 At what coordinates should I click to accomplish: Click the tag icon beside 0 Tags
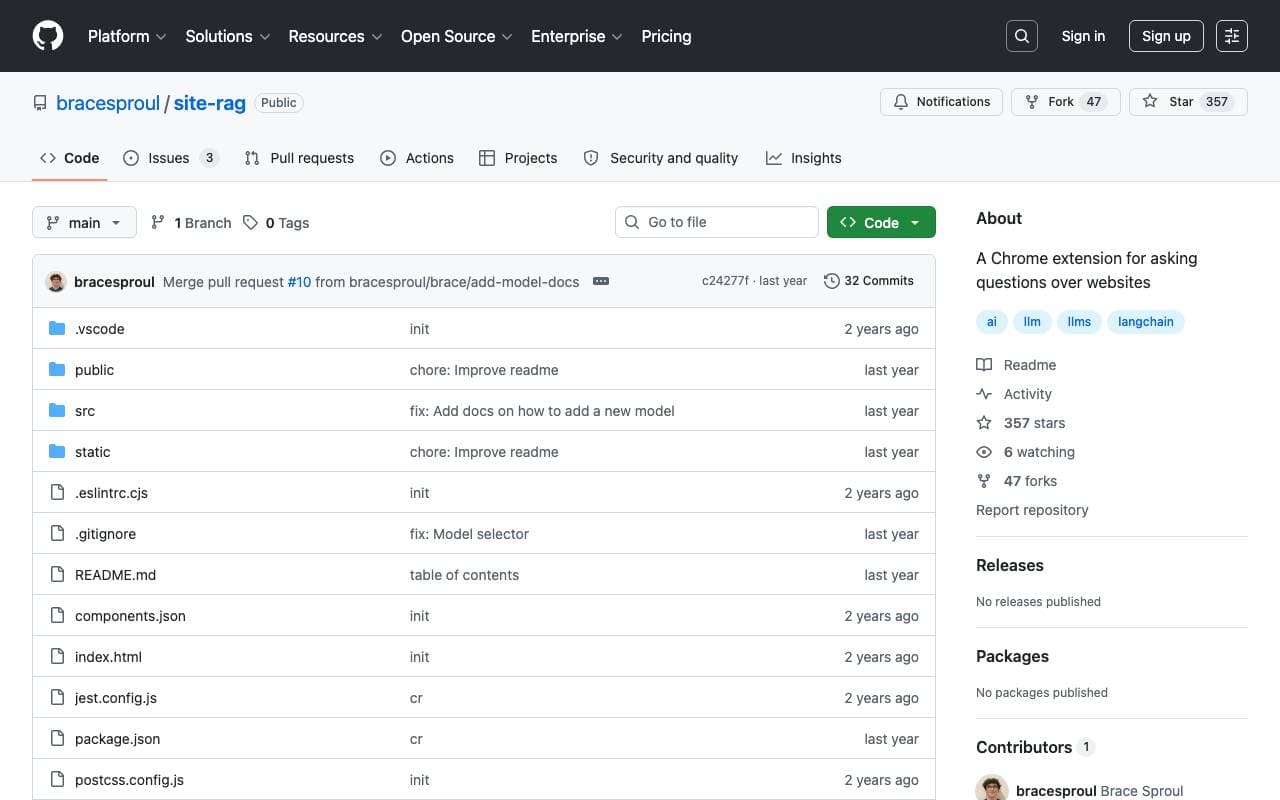250,222
